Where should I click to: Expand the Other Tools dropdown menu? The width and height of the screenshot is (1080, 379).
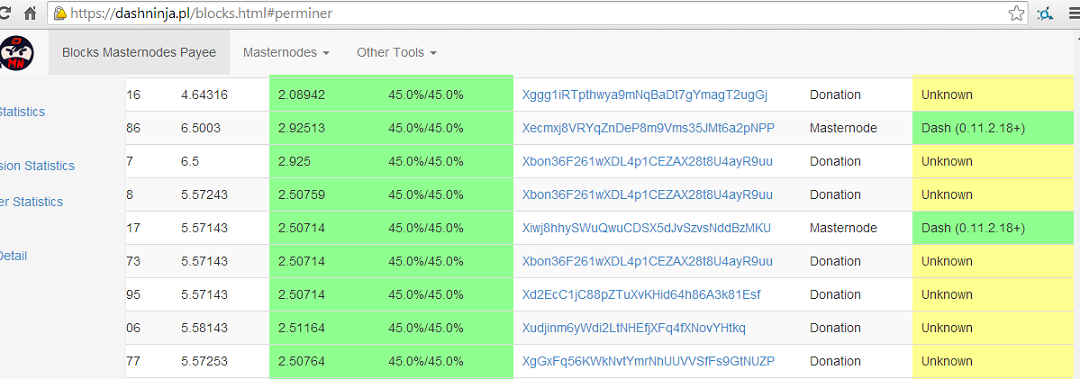pos(396,52)
